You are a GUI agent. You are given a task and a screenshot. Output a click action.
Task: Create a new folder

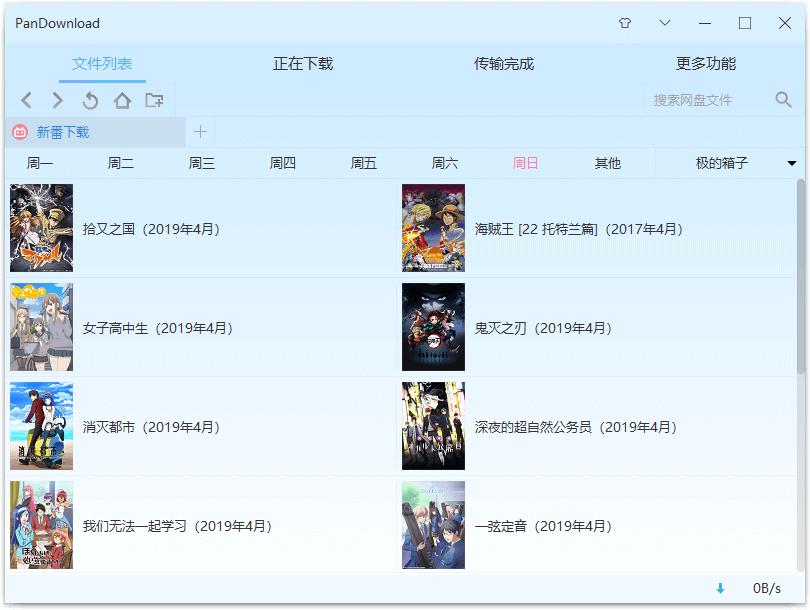[154, 100]
